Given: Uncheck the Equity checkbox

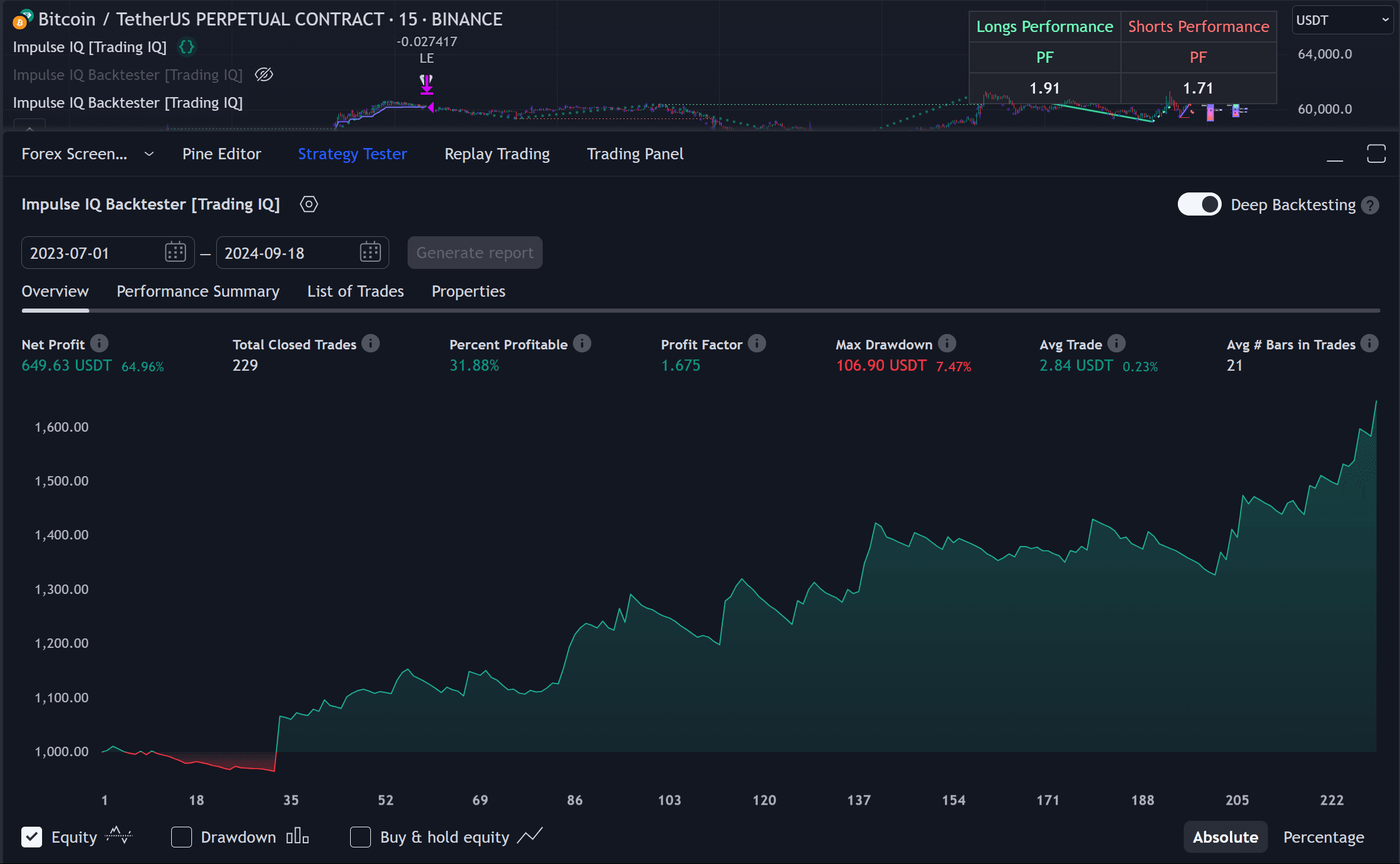Looking at the screenshot, I should [32, 837].
